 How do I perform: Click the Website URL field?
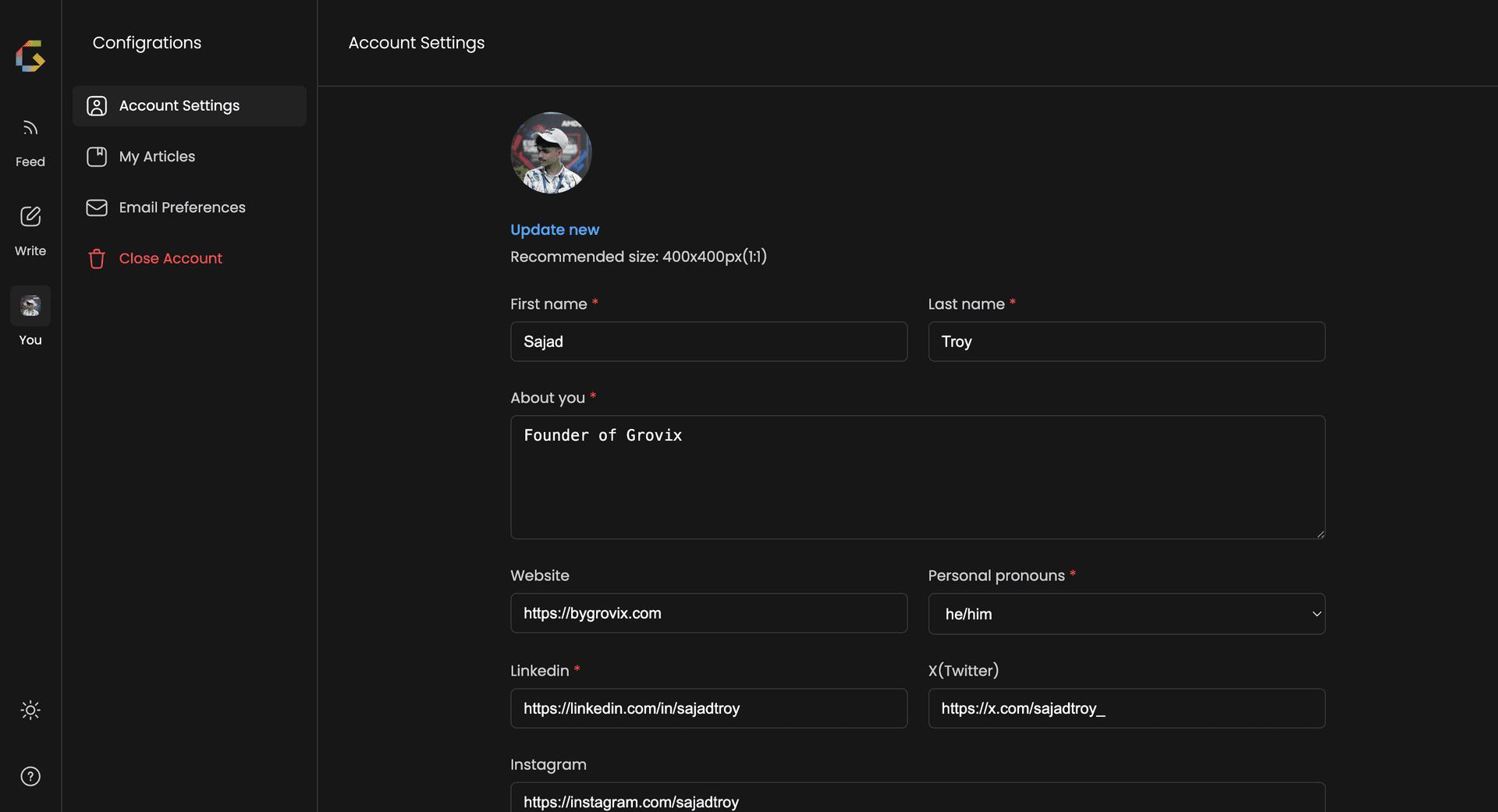pos(708,613)
